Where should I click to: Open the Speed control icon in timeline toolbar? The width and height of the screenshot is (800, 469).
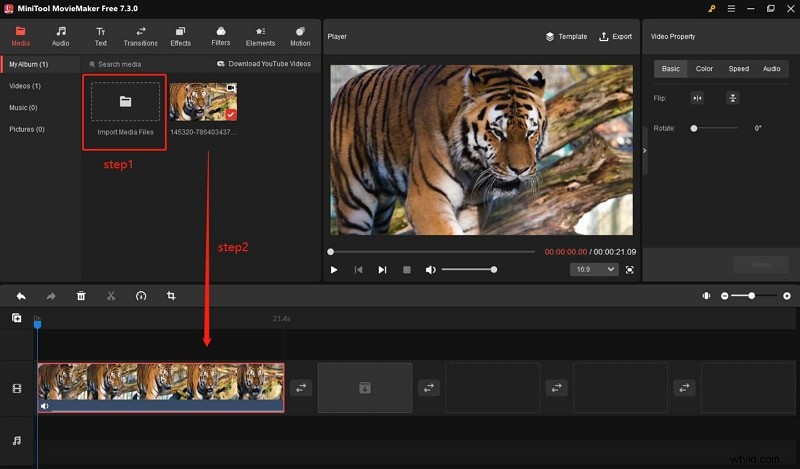141,296
